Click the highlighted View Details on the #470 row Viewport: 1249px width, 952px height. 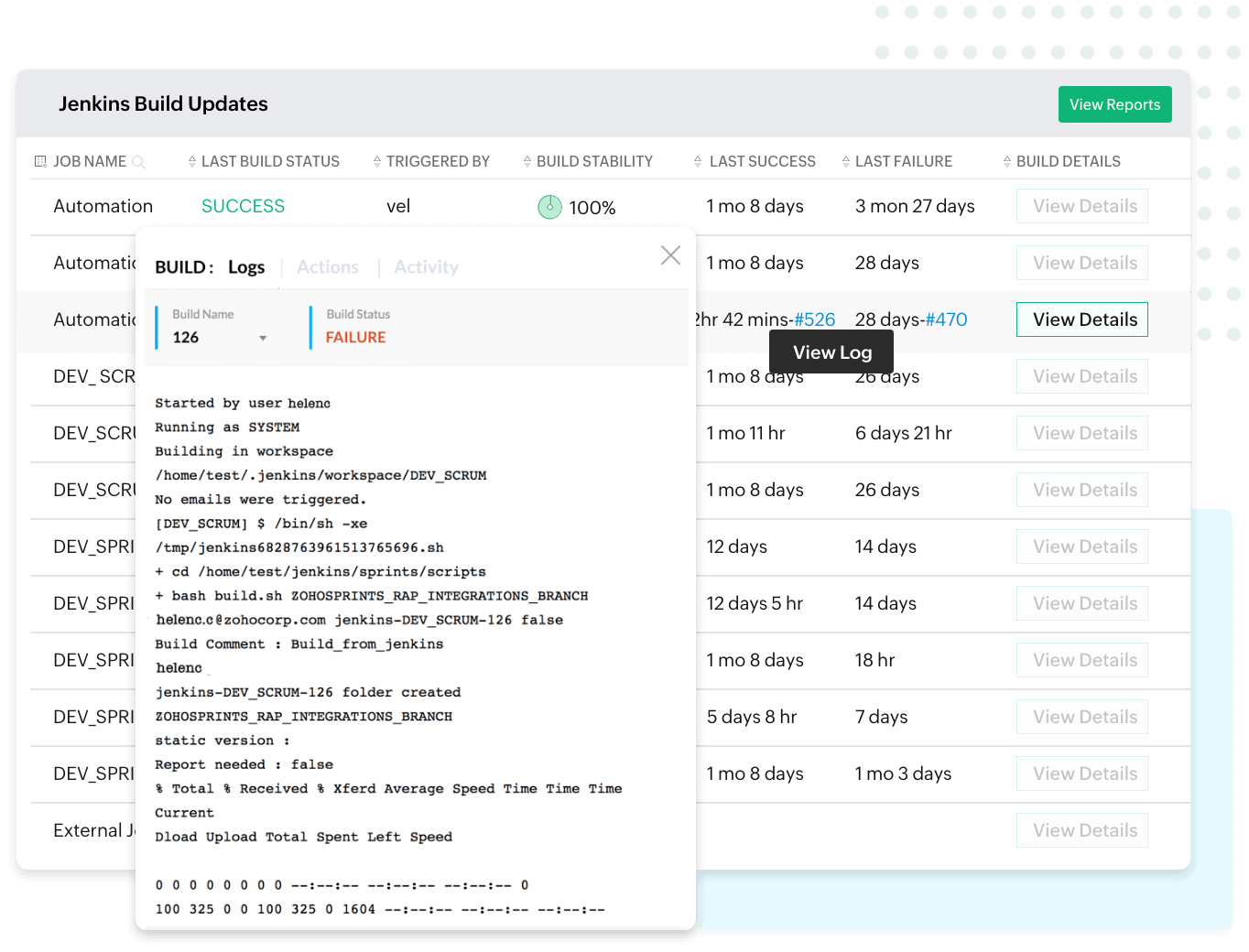[x=1082, y=319]
